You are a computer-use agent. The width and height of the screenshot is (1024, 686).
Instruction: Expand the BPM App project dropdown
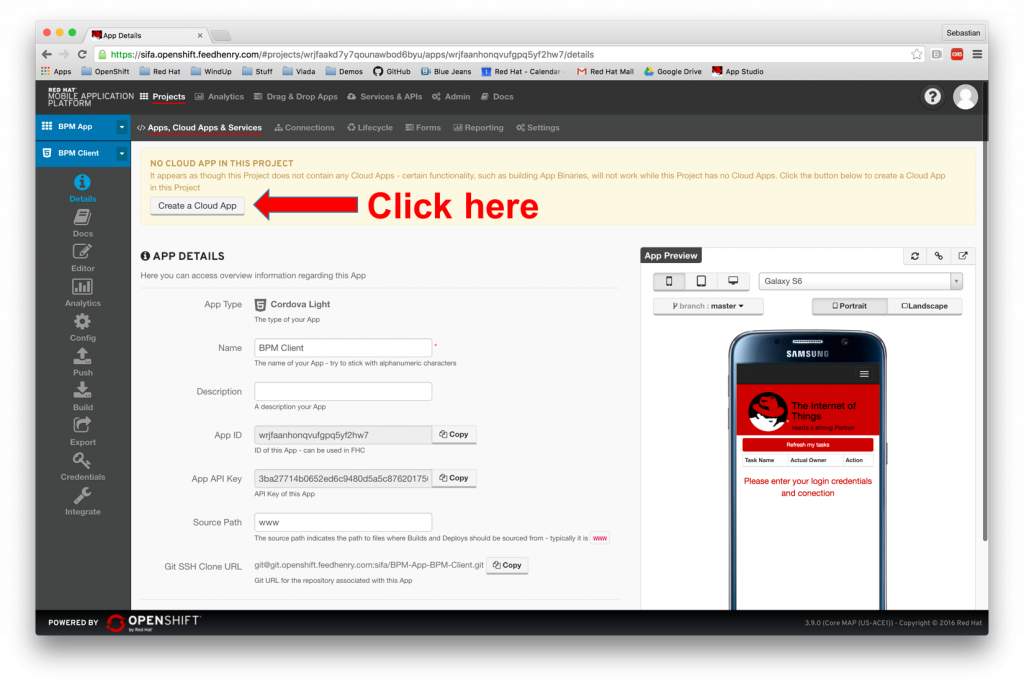(121, 127)
